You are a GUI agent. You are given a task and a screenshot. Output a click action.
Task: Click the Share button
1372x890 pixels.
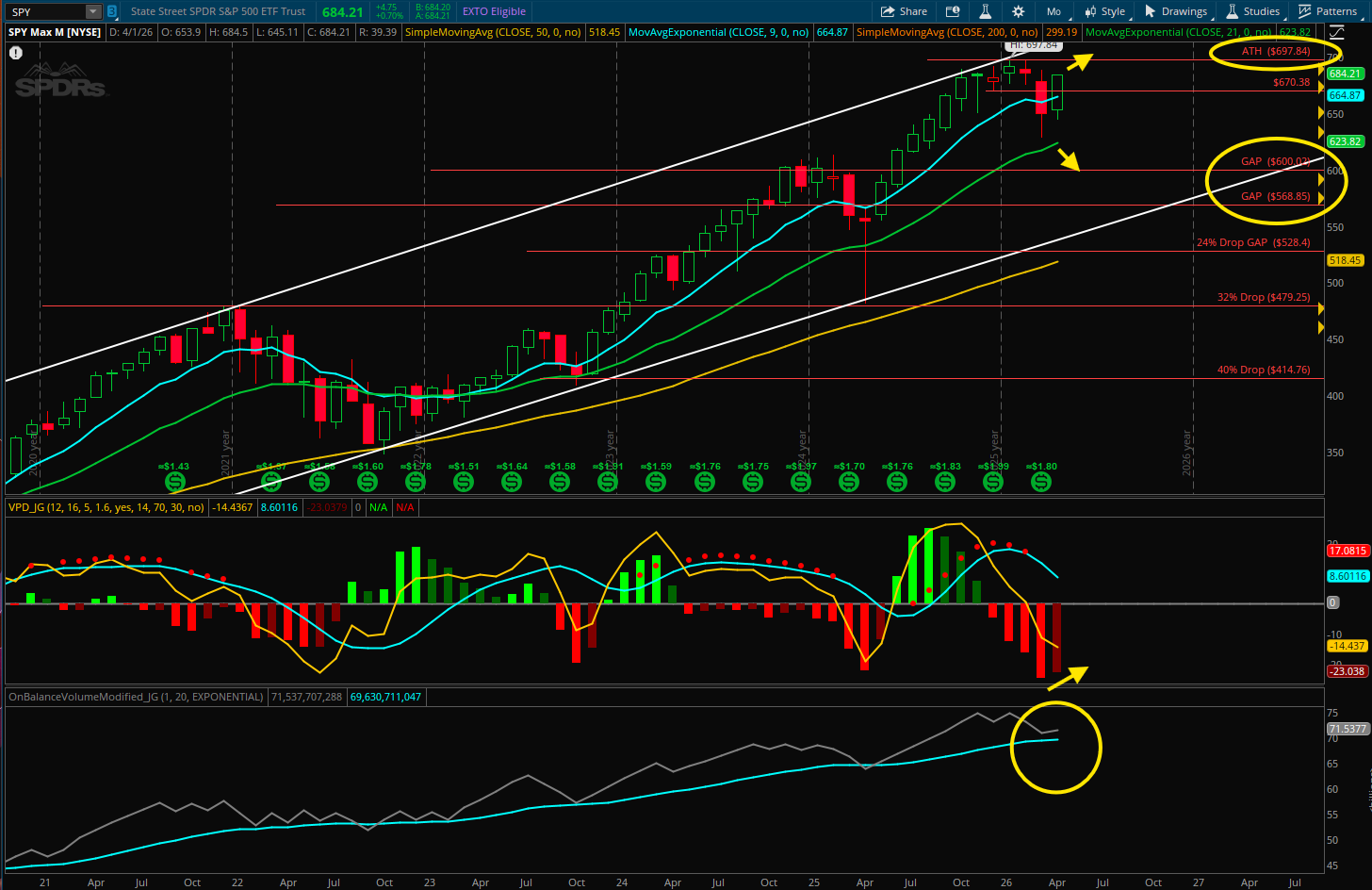point(904,11)
